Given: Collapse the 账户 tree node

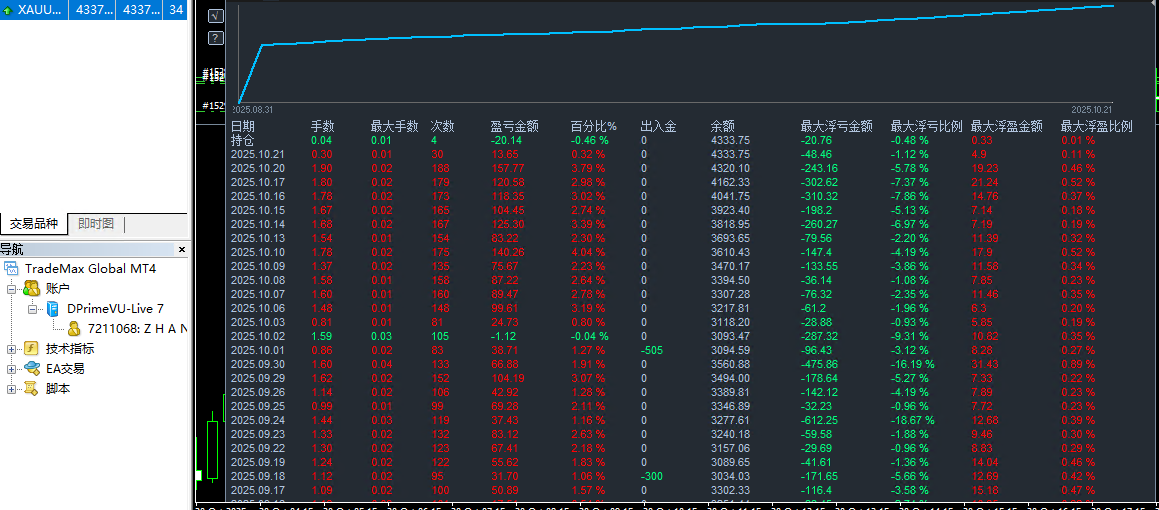Looking at the screenshot, I should (12, 288).
